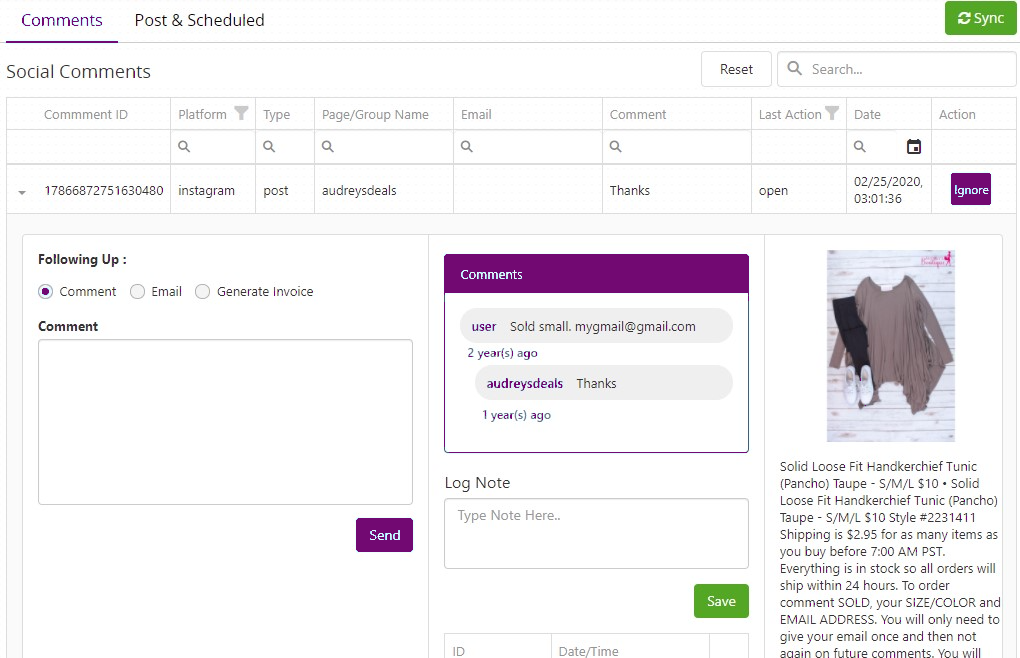Click the 2 year(s) ago timestamp

pyautogui.click(x=502, y=353)
